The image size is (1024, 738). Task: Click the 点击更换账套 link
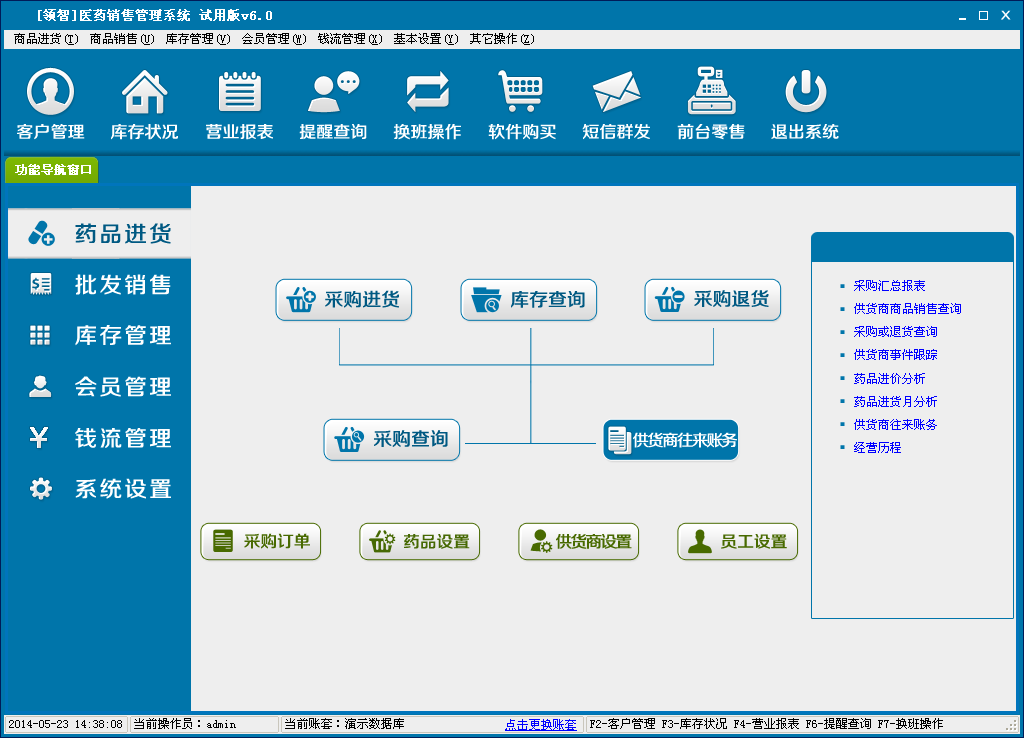(x=540, y=724)
